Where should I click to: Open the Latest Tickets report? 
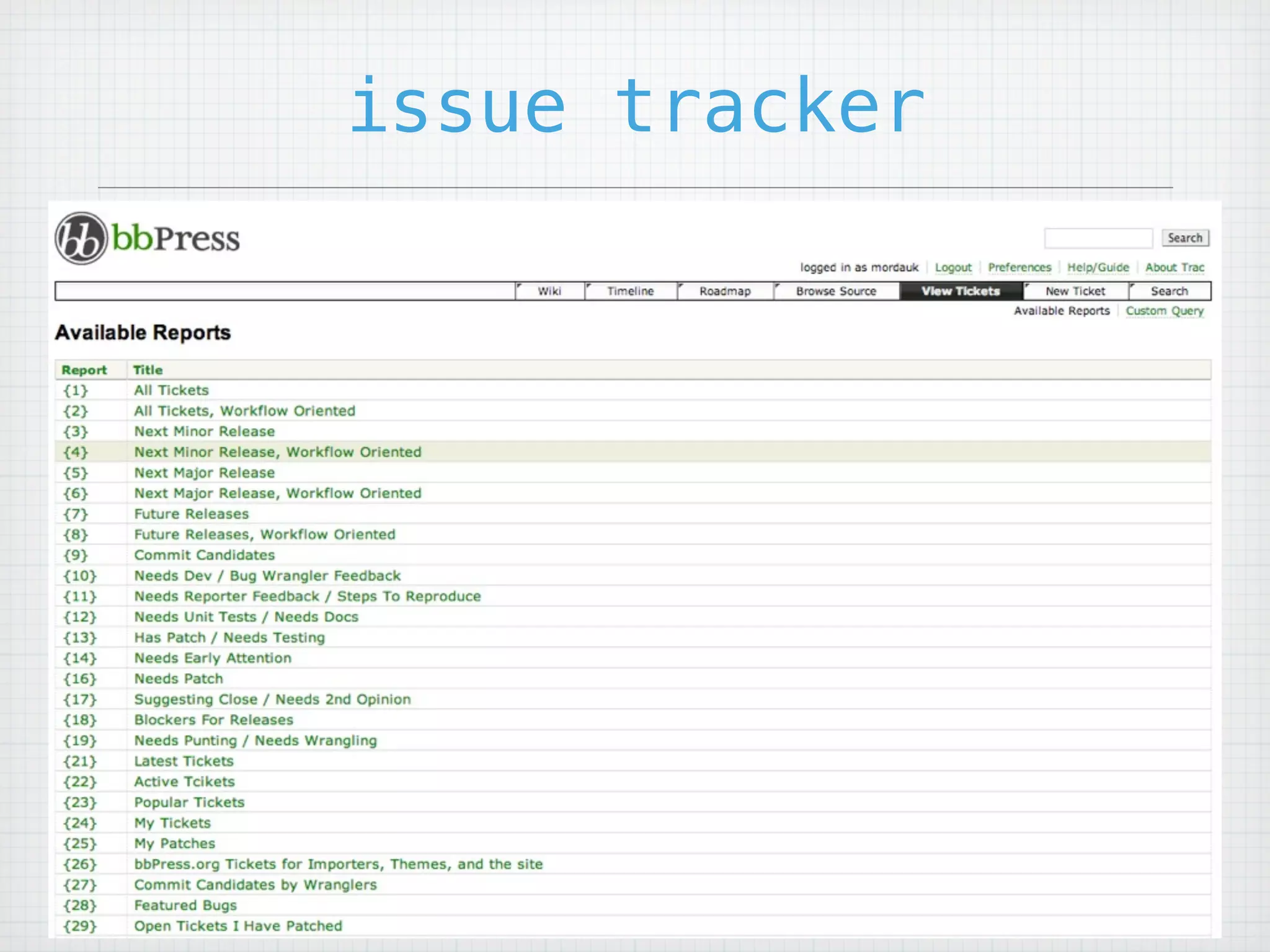[184, 761]
